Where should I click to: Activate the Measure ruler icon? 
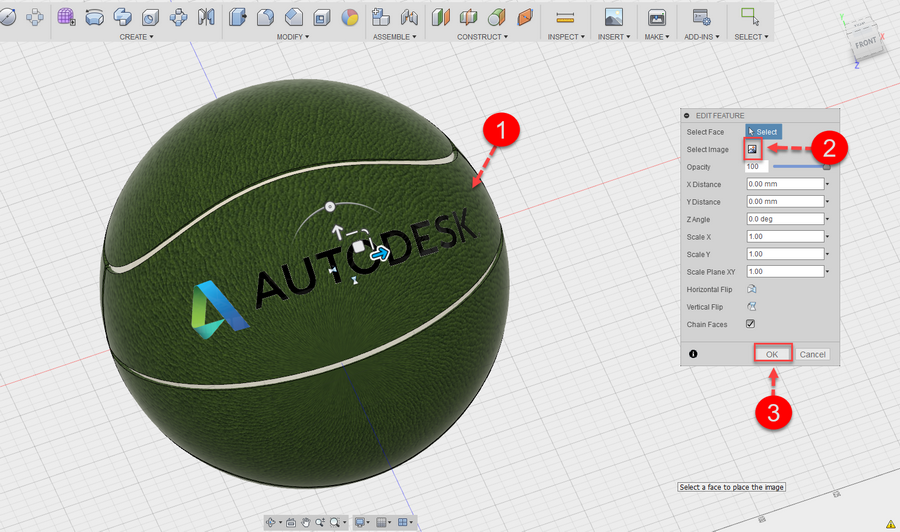tap(565, 18)
